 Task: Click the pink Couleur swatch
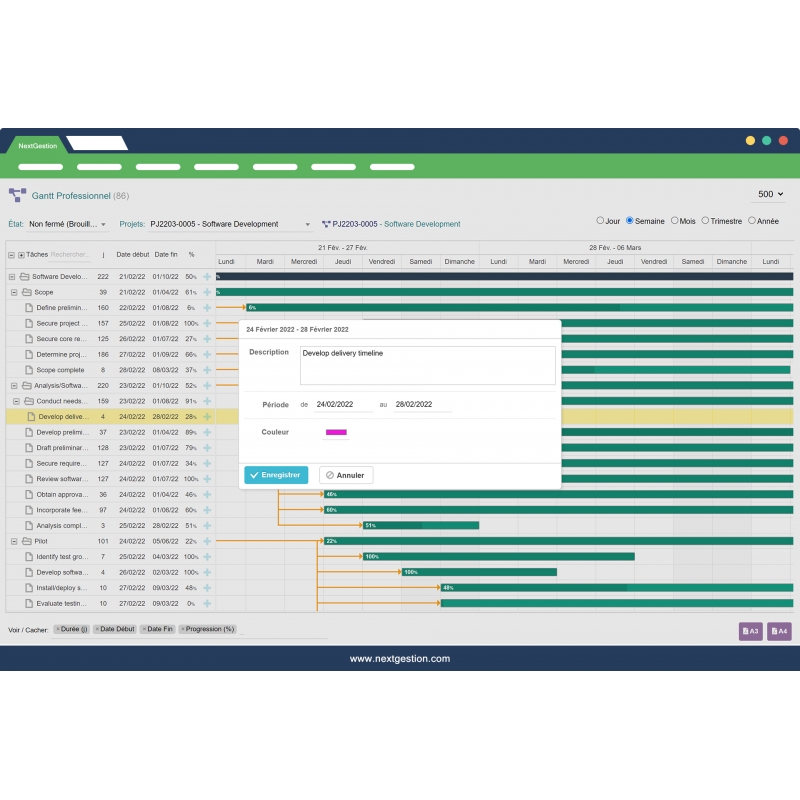tap(335, 432)
